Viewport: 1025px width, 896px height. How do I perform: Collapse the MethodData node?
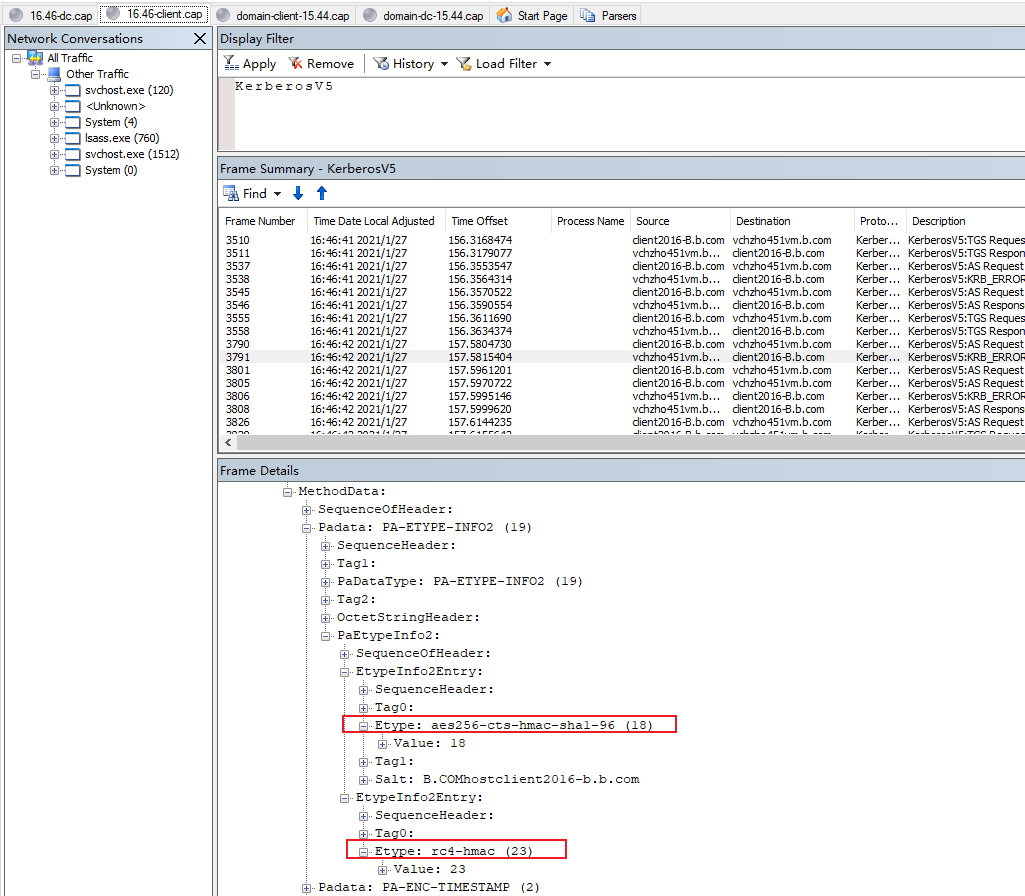point(287,492)
